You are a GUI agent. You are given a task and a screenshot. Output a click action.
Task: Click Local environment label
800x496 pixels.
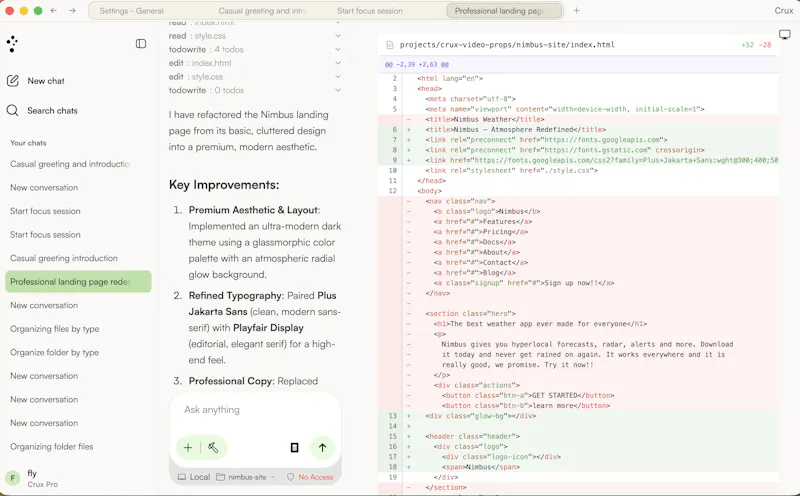coord(199,477)
